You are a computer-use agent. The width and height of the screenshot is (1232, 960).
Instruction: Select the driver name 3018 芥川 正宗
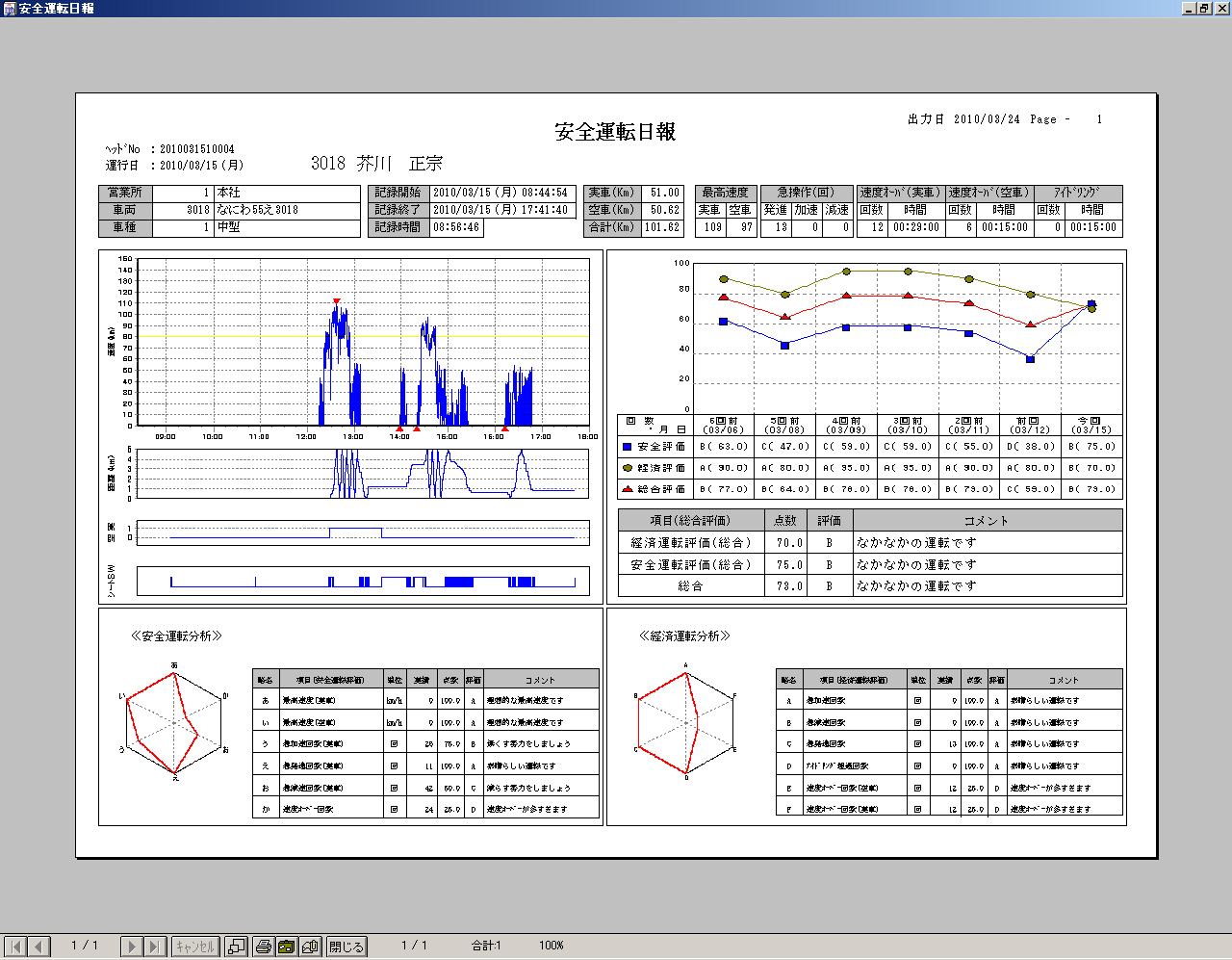[376, 163]
